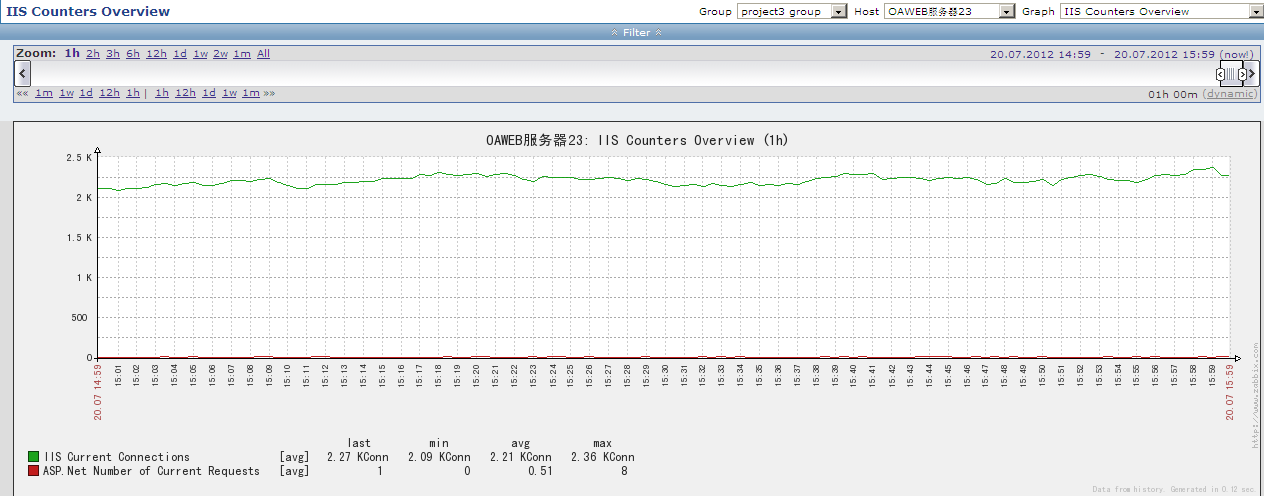1264x496 pixels.
Task: Move forward by 1w
Action: point(229,93)
